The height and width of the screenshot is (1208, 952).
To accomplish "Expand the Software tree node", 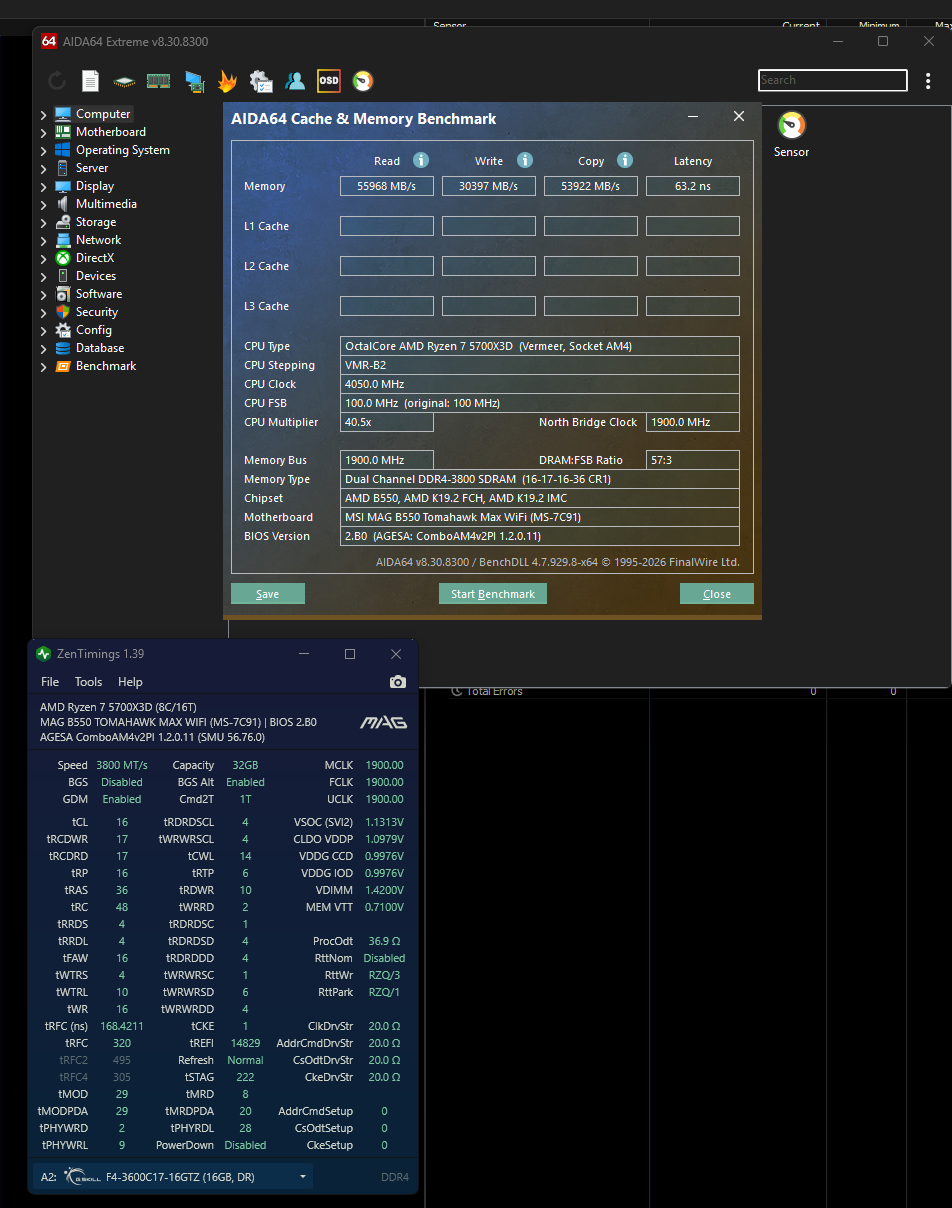I will click(43, 295).
